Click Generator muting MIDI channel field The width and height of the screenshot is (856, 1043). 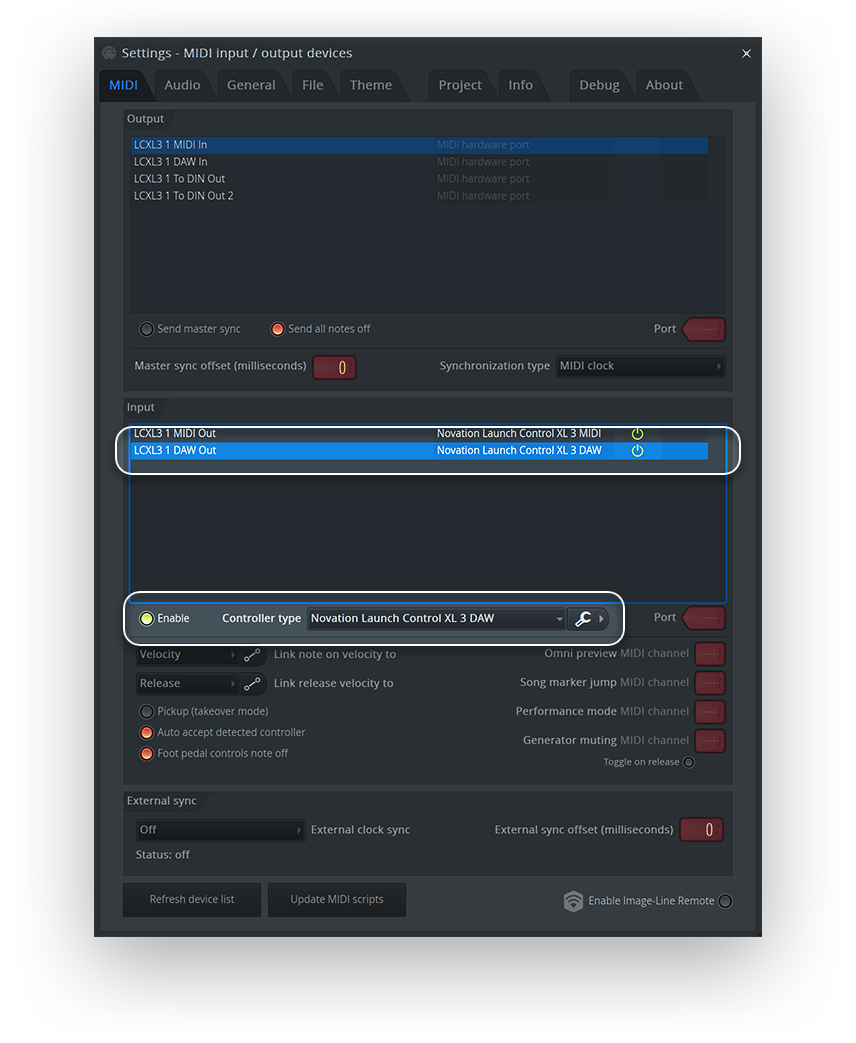coord(710,741)
